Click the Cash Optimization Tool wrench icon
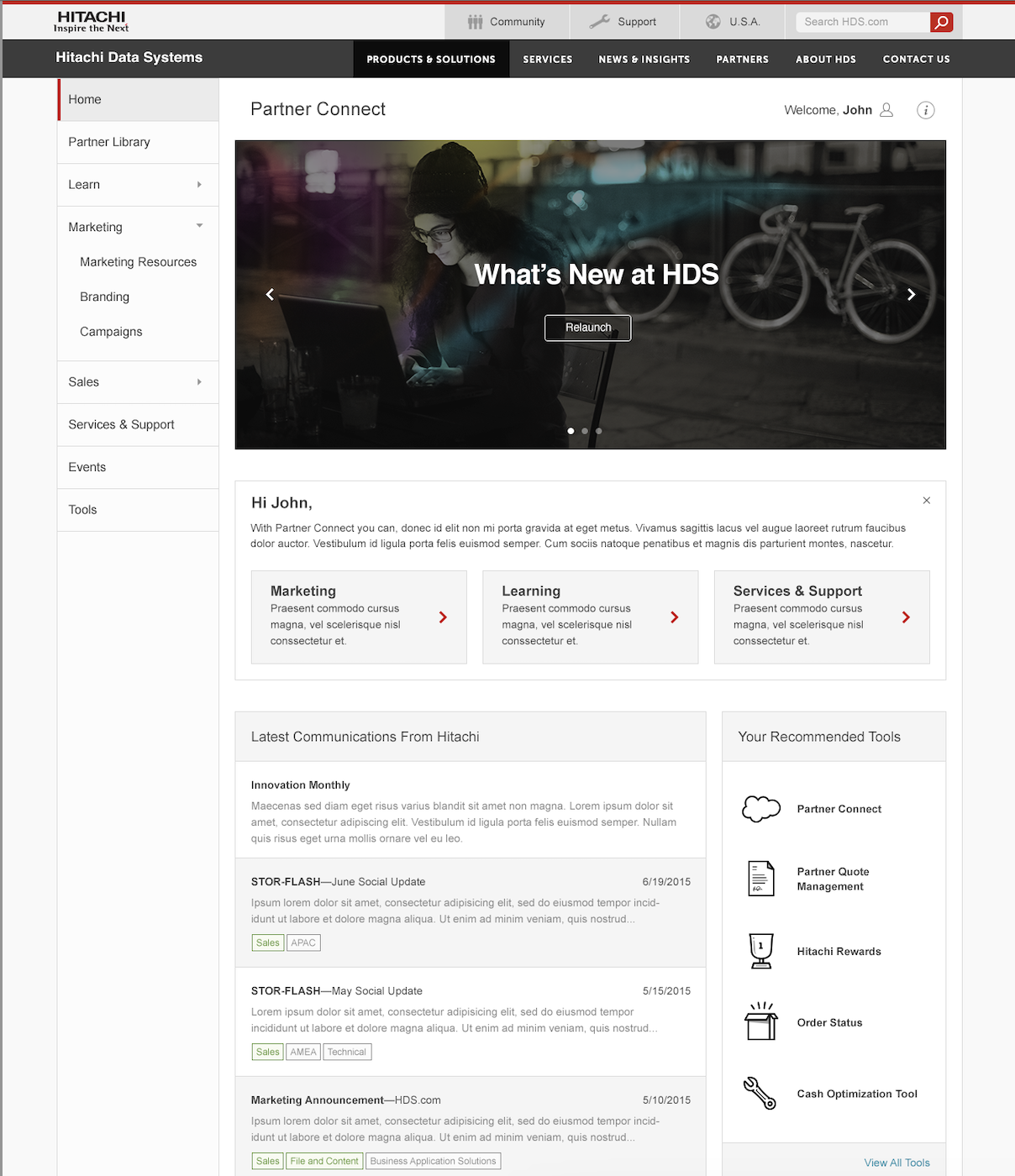Viewport: 1015px width, 1176px height. point(760,1094)
